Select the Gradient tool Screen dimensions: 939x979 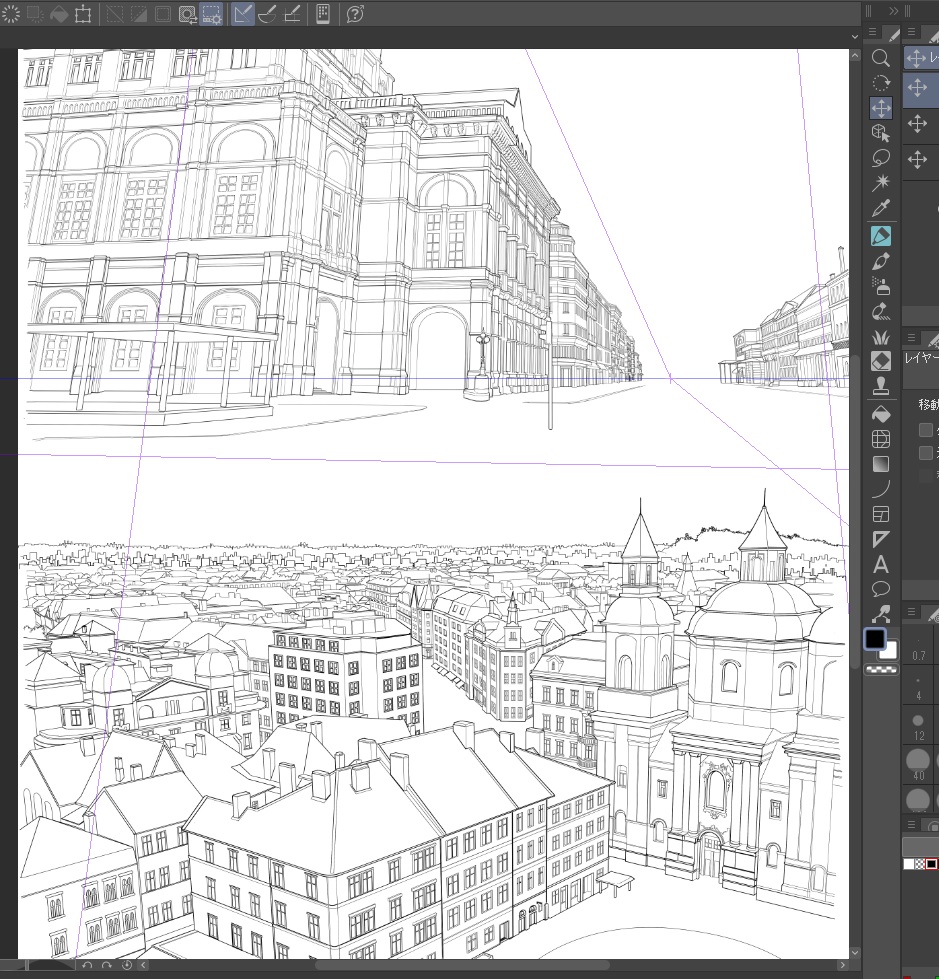click(x=881, y=464)
